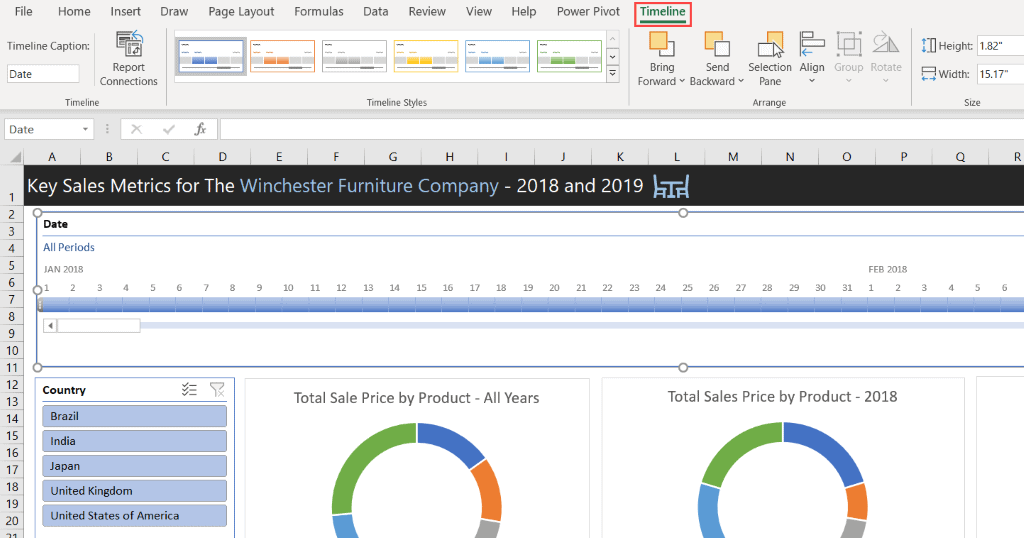Open the Page Layout tab
This screenshot has height=538, width=1024.
[x=241, y=12]
